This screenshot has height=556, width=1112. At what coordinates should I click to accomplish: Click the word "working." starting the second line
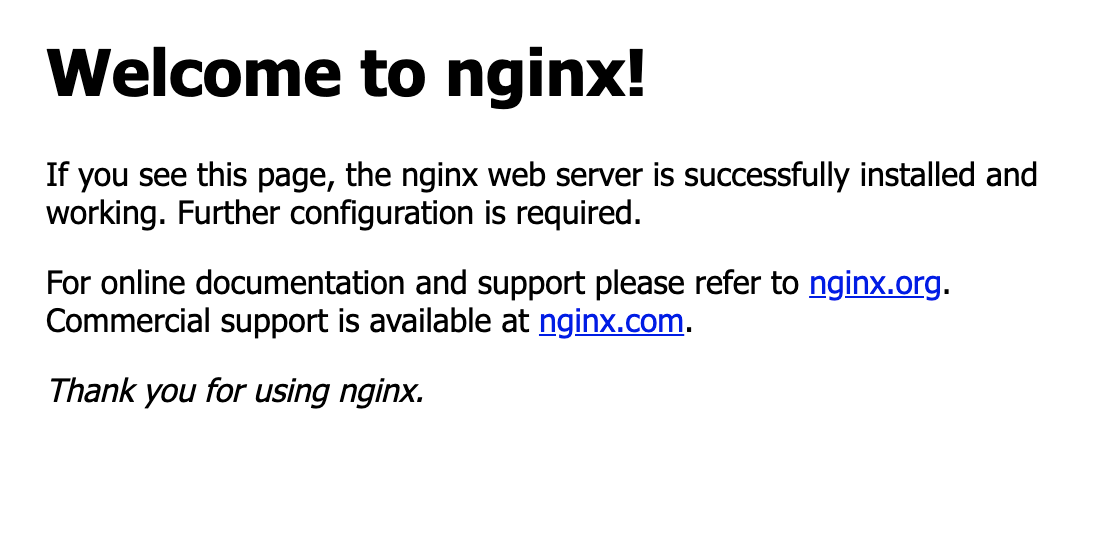coord(107,213)
